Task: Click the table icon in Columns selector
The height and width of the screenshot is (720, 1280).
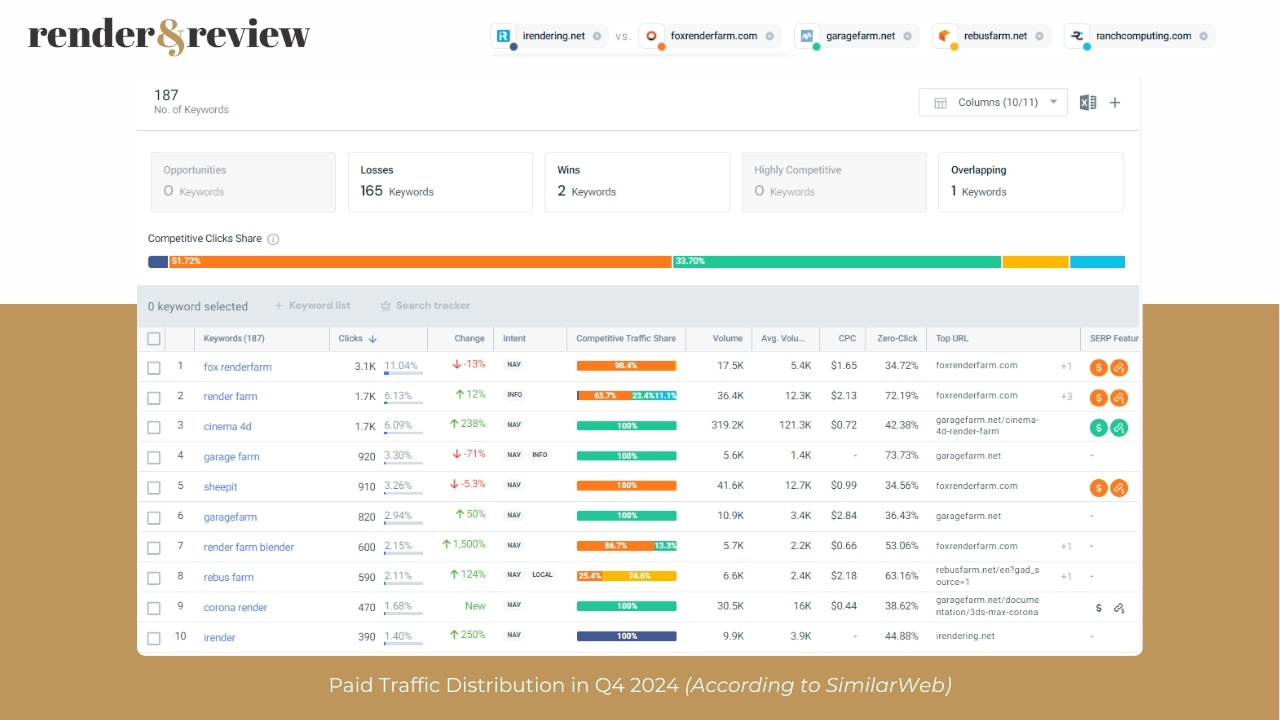Action: click(x=940, y=103)
